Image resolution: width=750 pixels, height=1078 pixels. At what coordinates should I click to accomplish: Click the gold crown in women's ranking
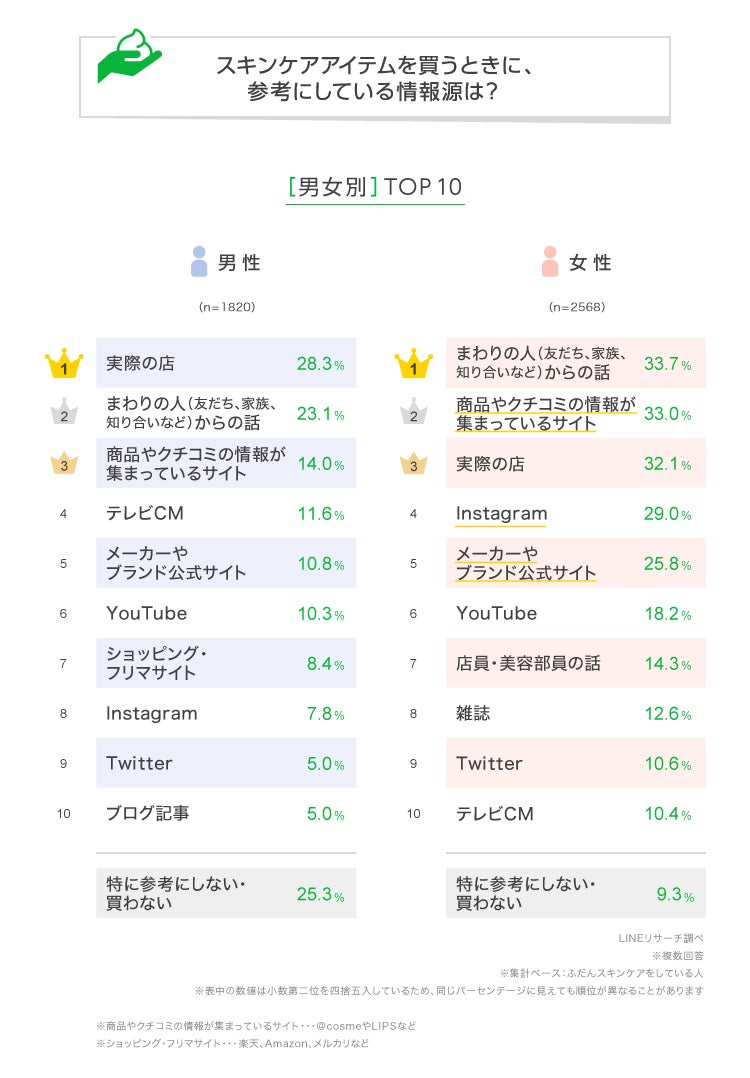coord(413,364)
